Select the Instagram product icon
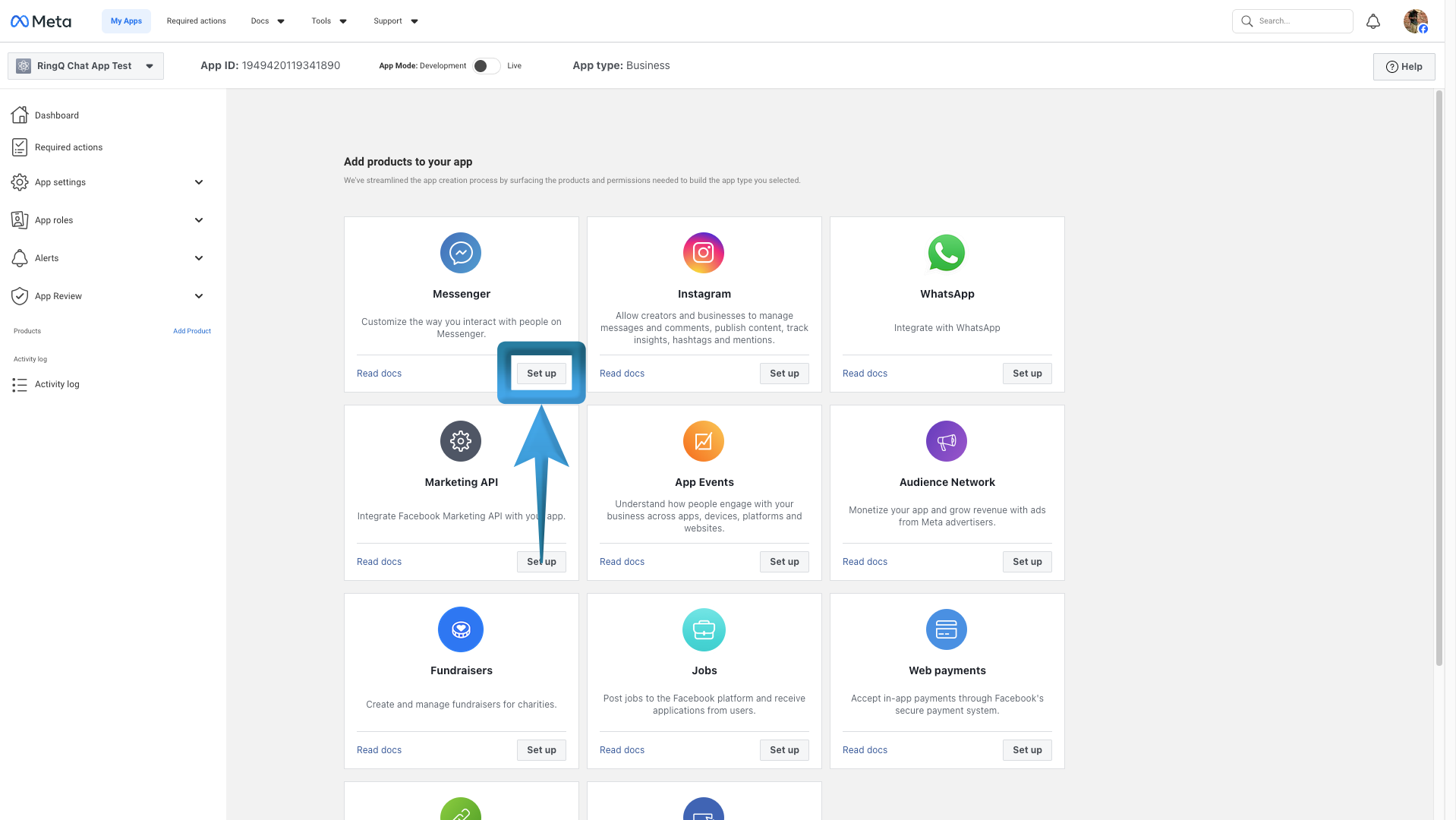The width and height of the screenshot is (1456, 820). tap(703, 253)
